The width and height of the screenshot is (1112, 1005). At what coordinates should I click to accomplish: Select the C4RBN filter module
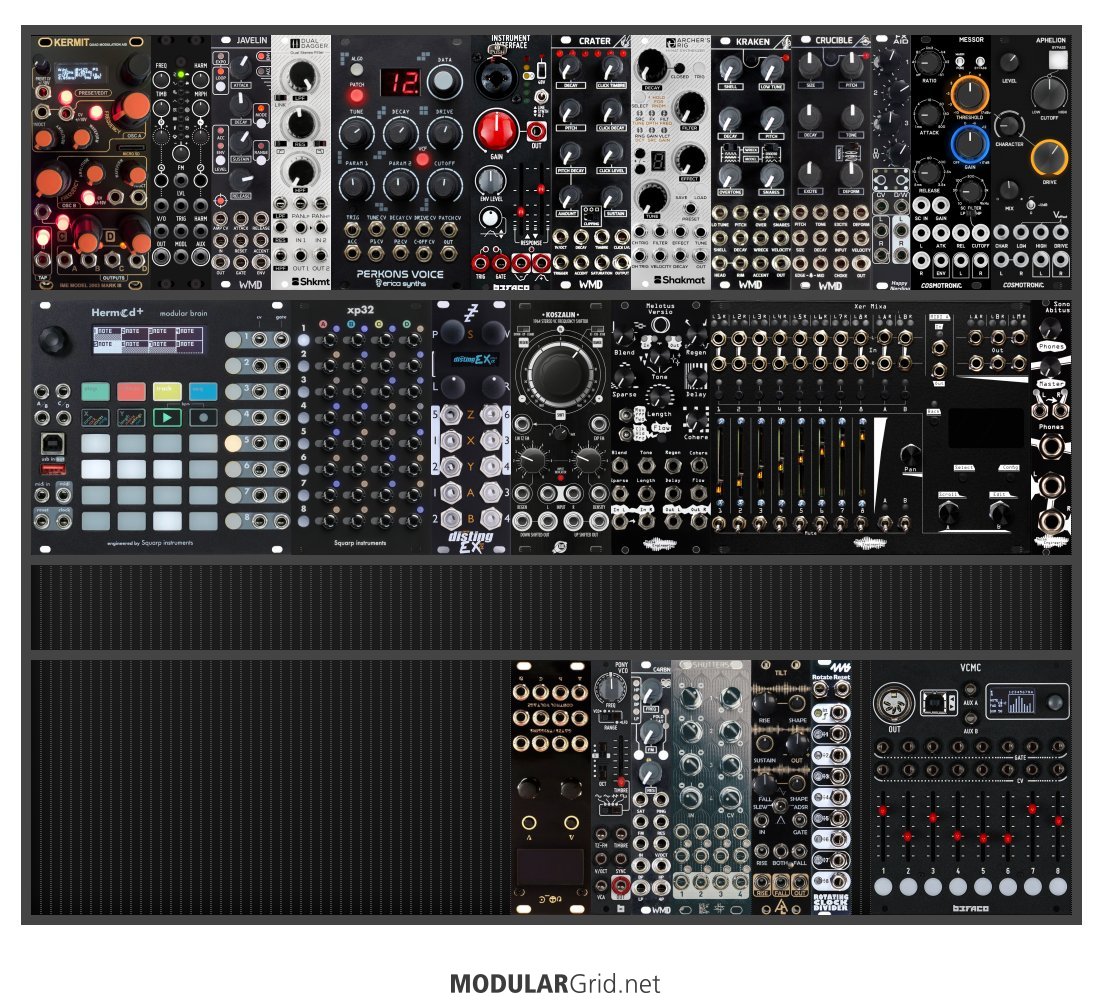click(x=652, y=787)
